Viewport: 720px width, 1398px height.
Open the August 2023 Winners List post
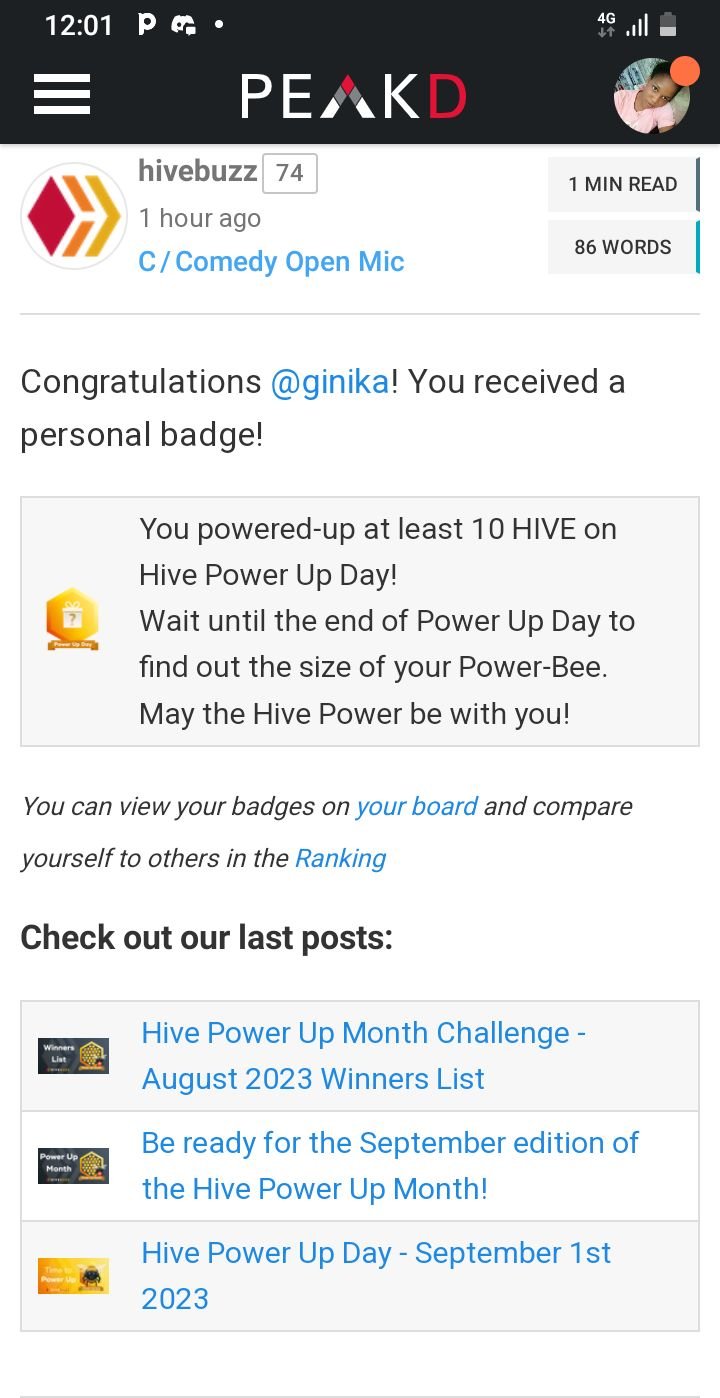364,1056
